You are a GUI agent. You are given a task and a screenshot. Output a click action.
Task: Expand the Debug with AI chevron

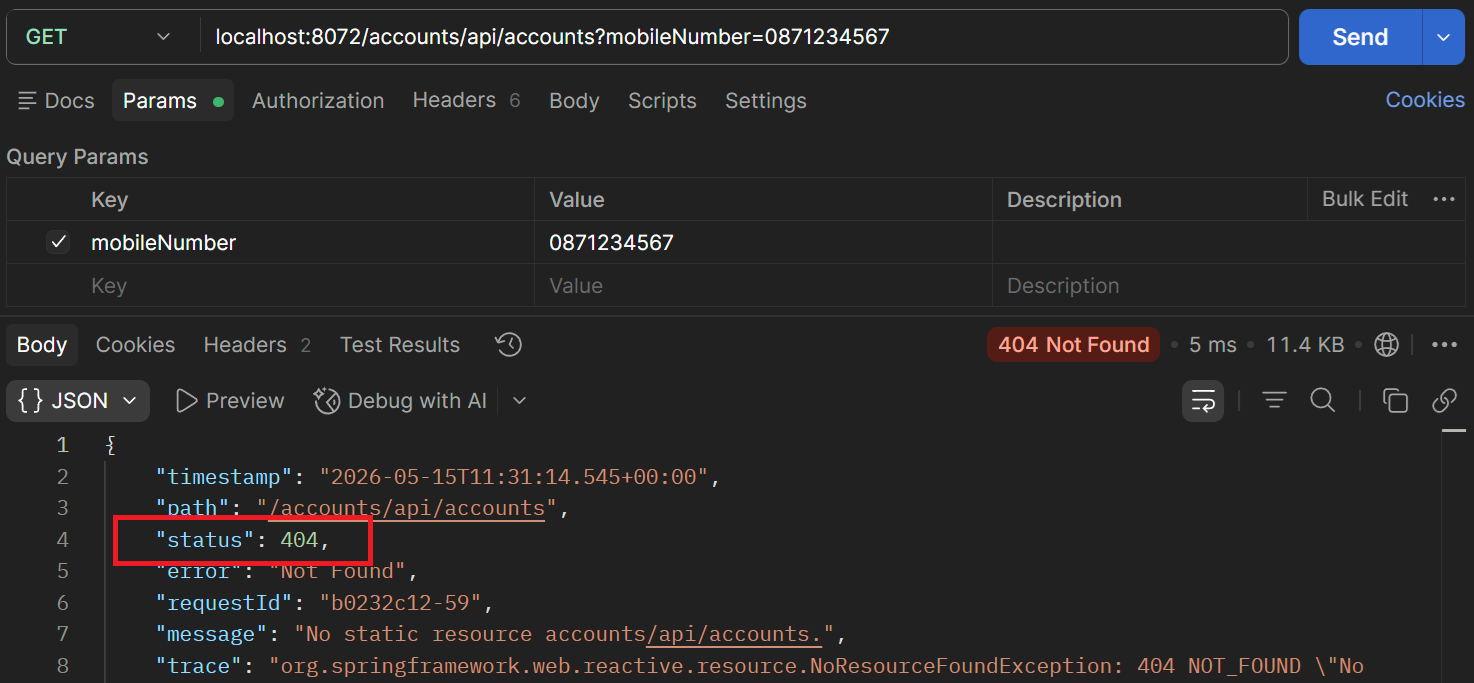(519, 401)
